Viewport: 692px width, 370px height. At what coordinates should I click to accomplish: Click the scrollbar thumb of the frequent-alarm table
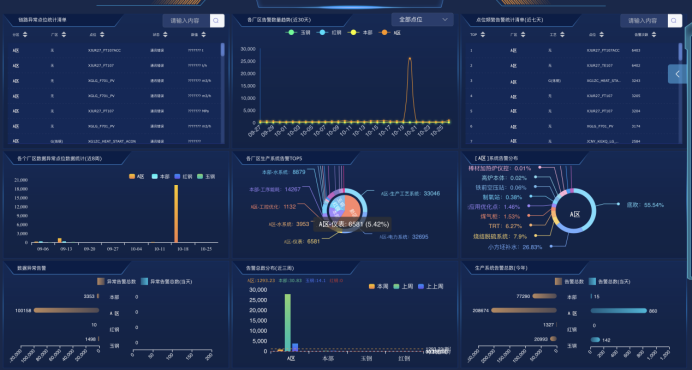click(x=680, y=52)
